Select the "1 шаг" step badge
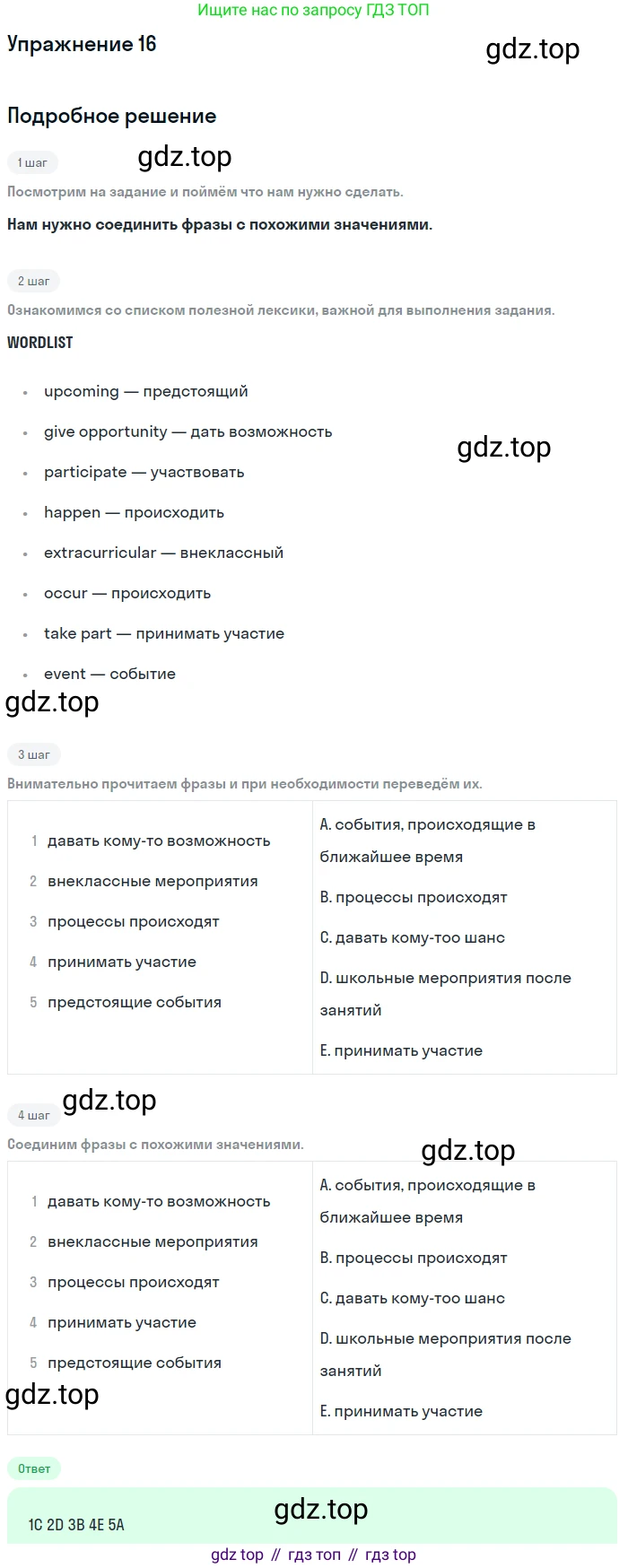Screen dimensions: 628x1568 [x=32, y=162]
